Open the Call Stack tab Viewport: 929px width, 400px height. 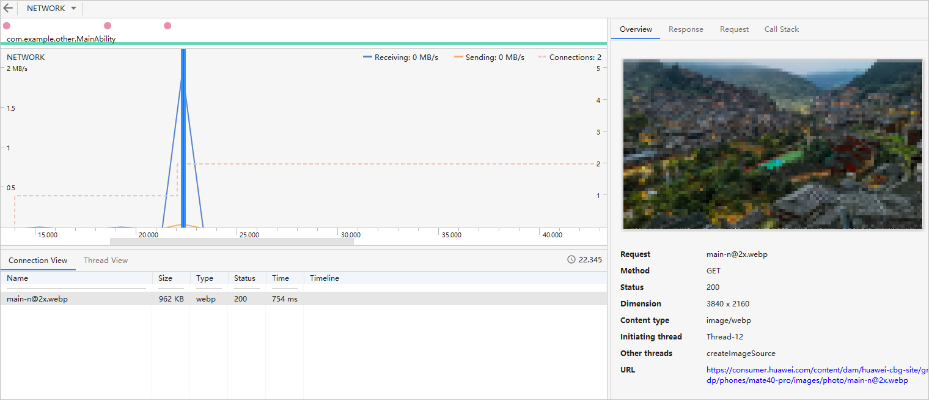[781, 29]
